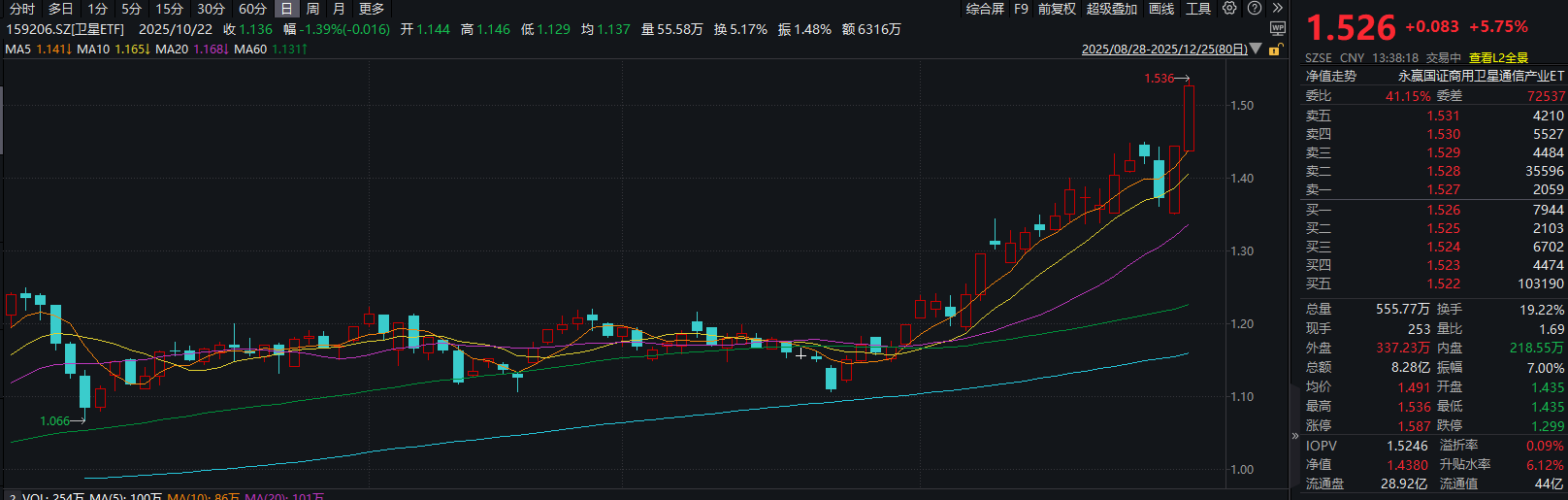1568x500 pixels.
Task: Click the 买一 price 1.526
Action: [1443, 210]
